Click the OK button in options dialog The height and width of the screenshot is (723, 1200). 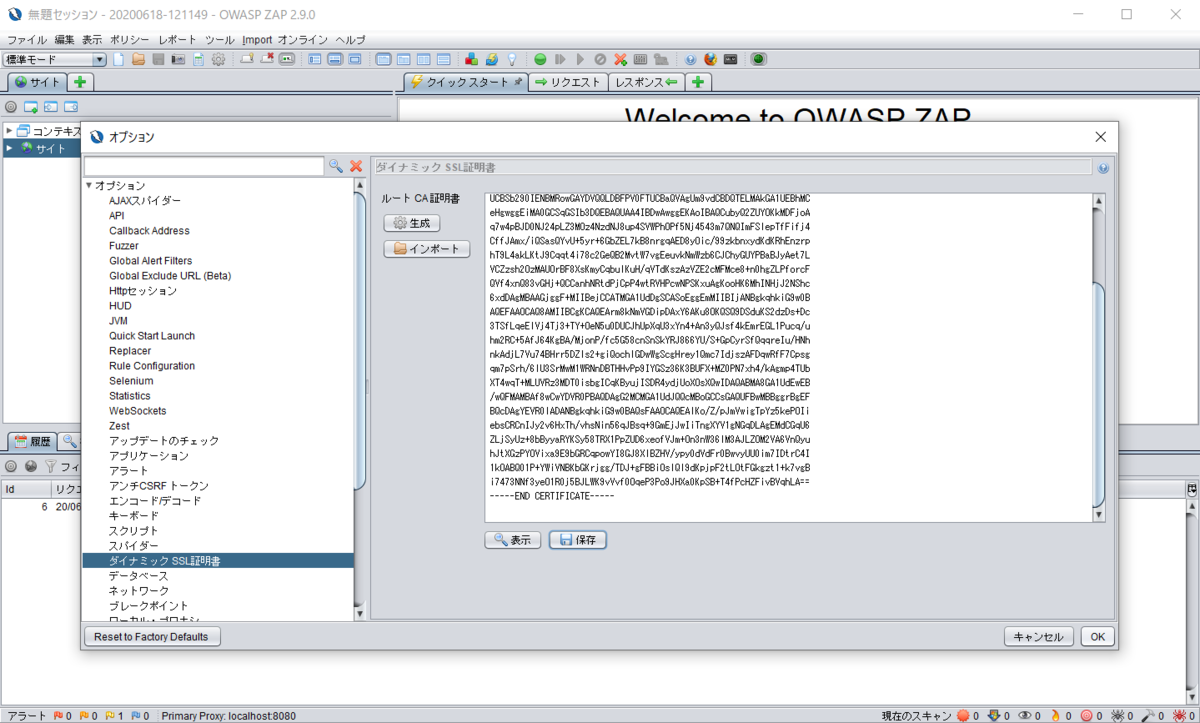[x=1097, y=636]
